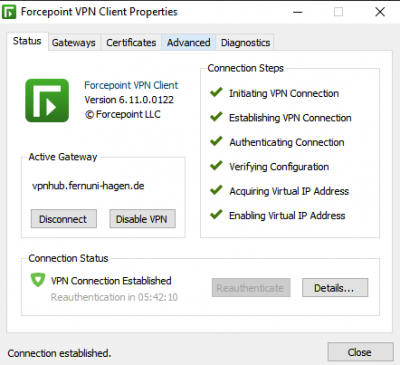Click checkmark beside Acquiring Virtual IP Address

(216, 190)
